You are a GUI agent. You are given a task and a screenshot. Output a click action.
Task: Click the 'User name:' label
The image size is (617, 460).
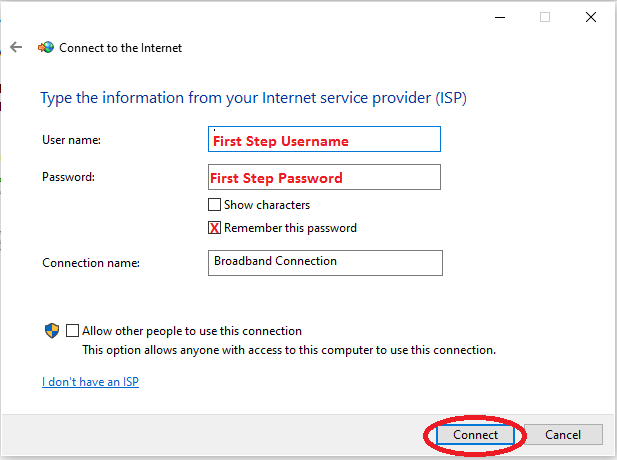pyautogui.click(x=71, y=140)
